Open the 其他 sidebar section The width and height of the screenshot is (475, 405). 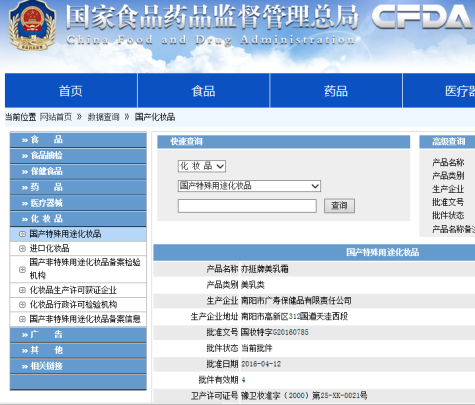coord(78,350)
